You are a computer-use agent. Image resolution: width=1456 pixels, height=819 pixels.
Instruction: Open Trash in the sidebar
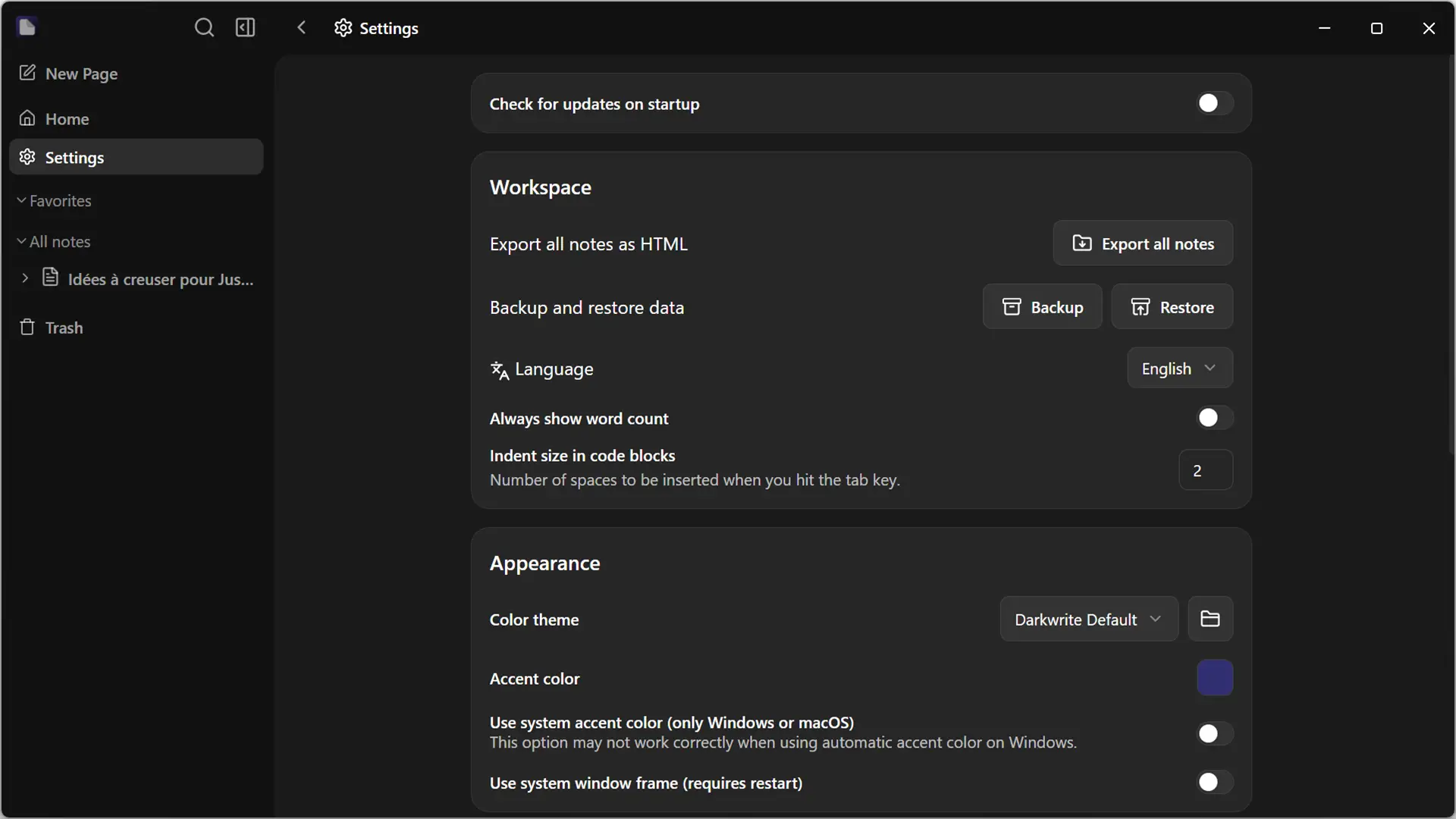[x=136, y=328]
